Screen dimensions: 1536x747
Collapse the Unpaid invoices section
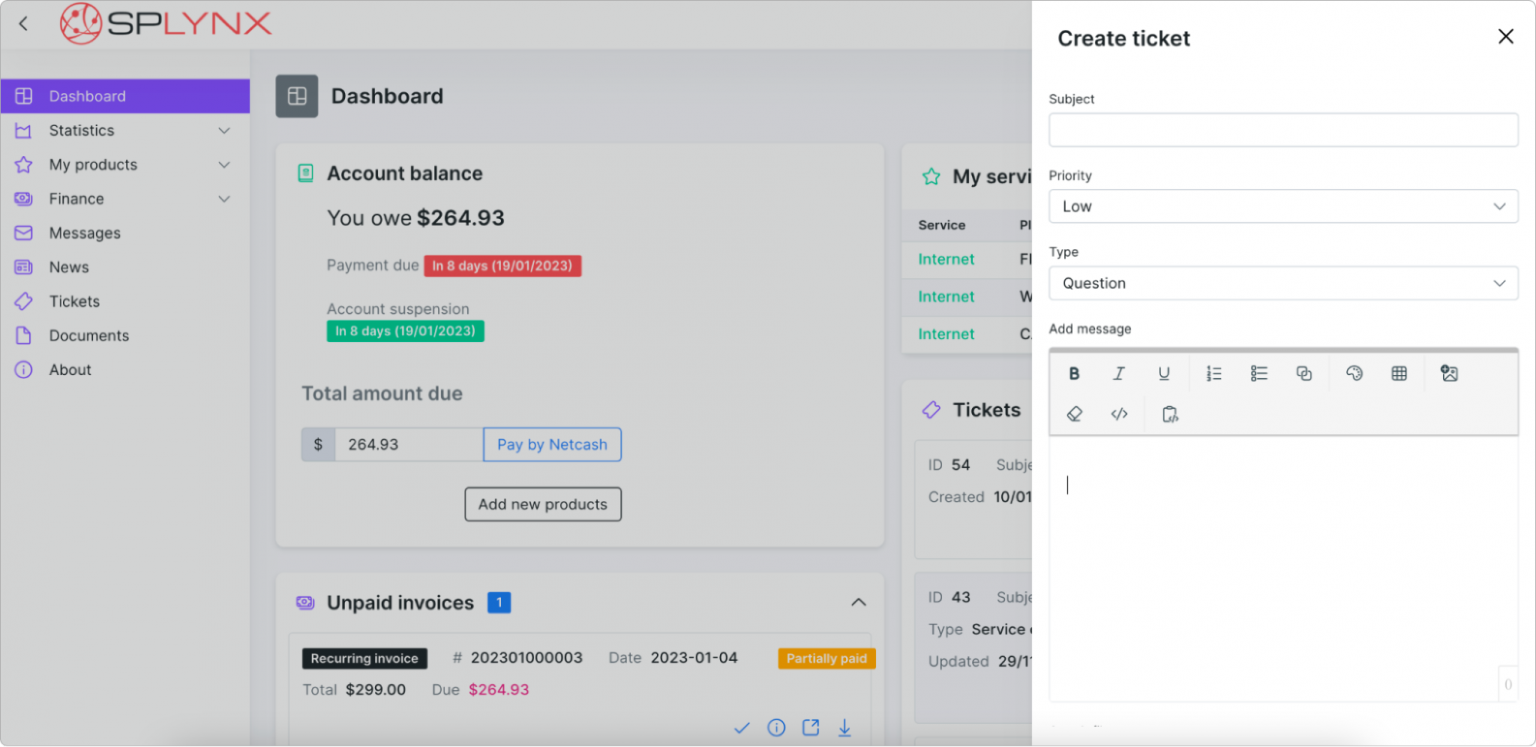coord(858,602)
